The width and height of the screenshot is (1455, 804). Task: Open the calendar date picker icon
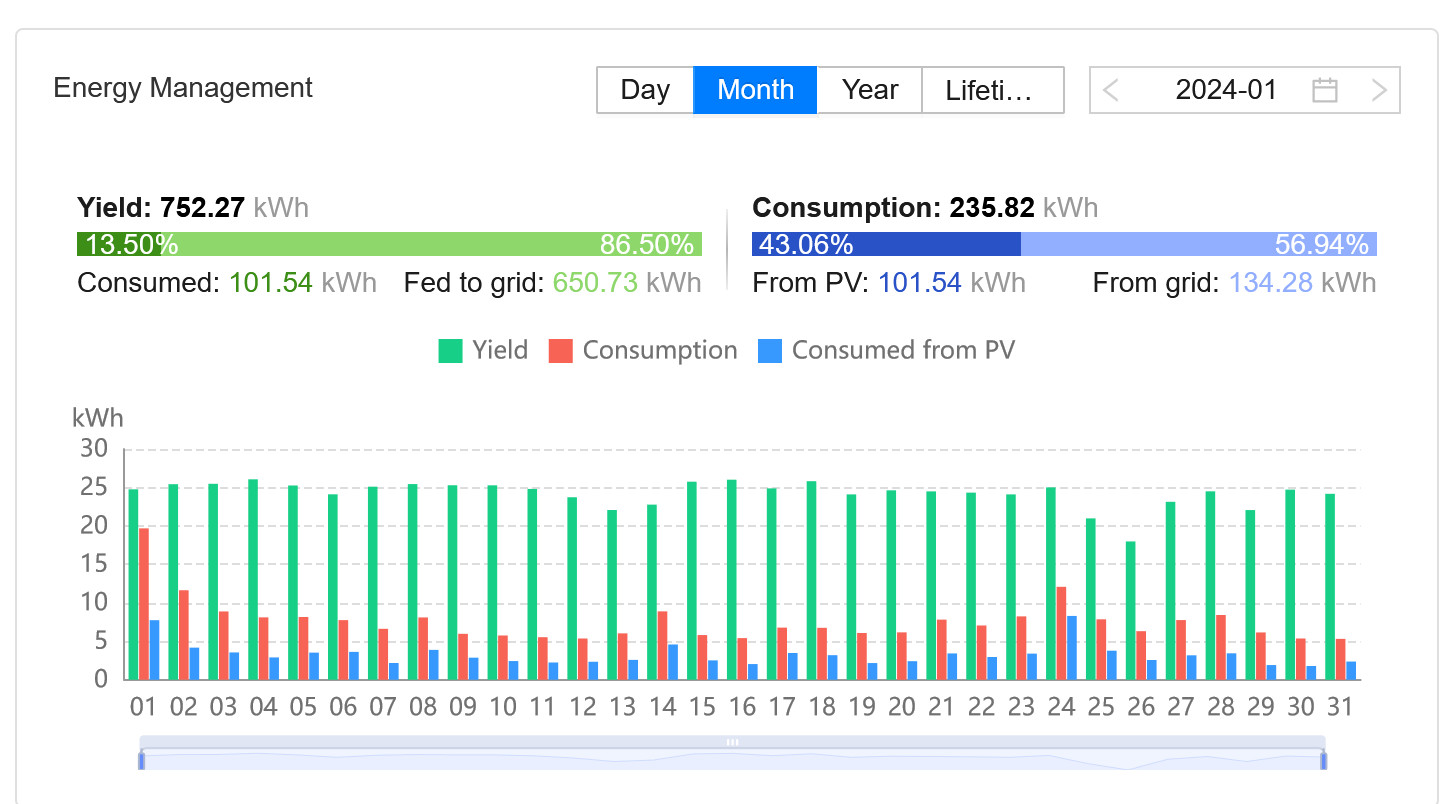pos(1324,90)
